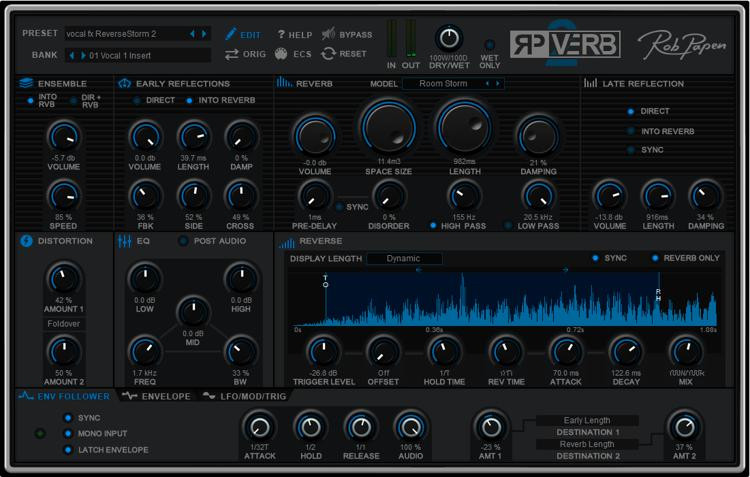This screenshot has height=477, width=750.
Task: Toggle the Low Pass filter LED
Action: tap(507, 225)
